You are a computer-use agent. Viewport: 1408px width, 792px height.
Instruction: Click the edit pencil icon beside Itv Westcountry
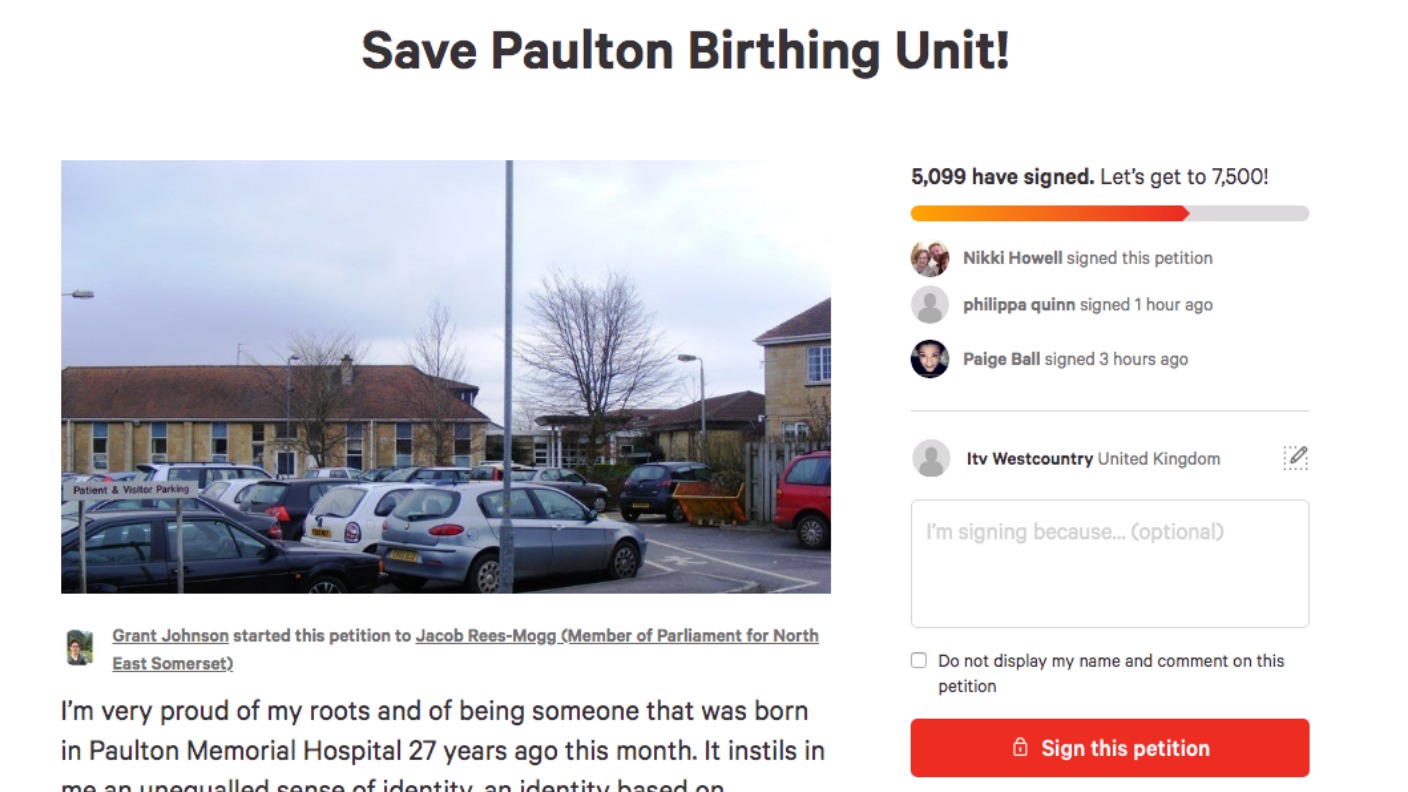pyautogui.click(x=1296, y=458)
